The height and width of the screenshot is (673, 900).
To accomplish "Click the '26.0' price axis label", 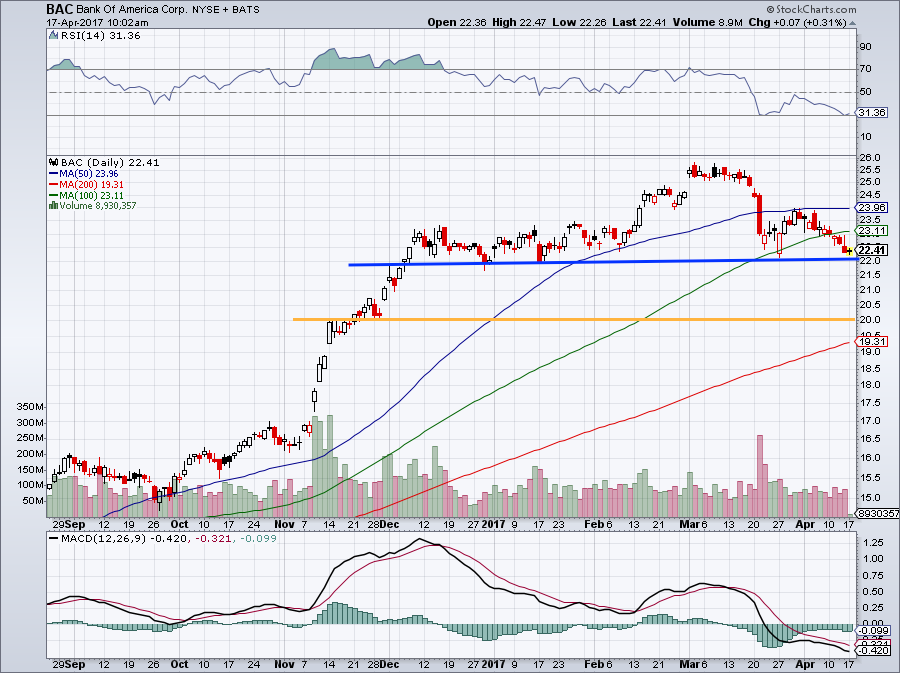I will (871, 157).
